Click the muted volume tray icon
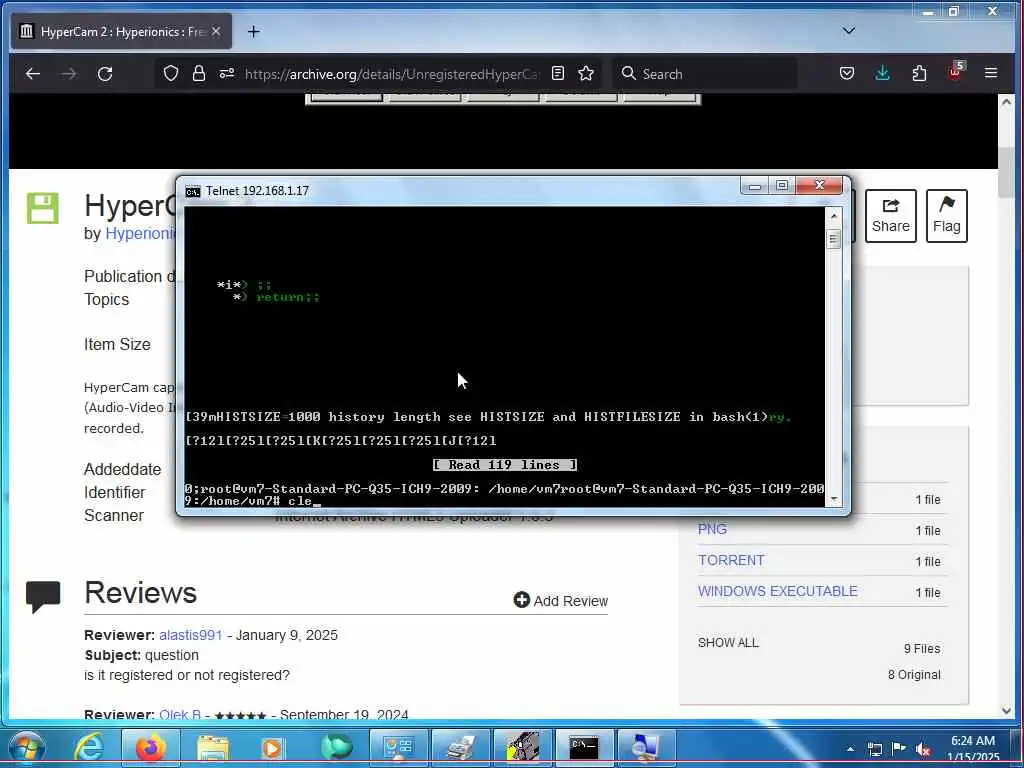The width and height of the screenshot is (1024, 768). pyautogui.click(x=923, y=750)
